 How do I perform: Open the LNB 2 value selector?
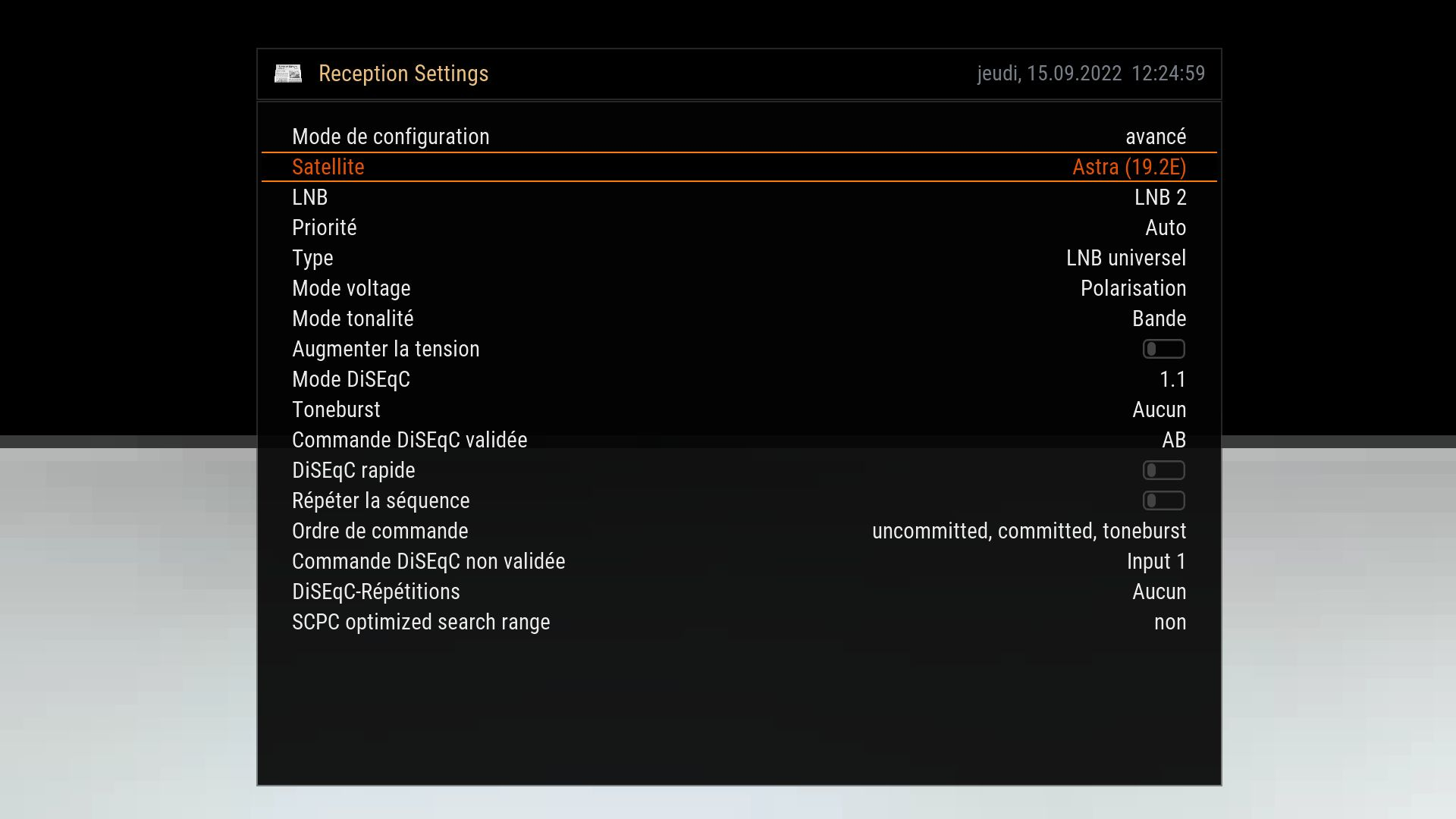1160,197
